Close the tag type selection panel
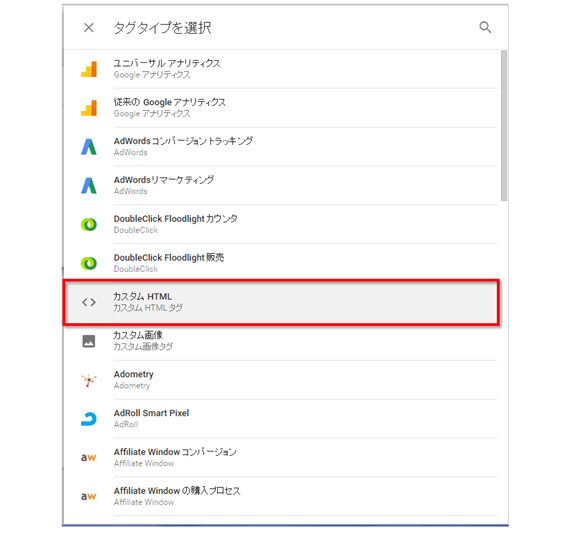 point(89,28)
